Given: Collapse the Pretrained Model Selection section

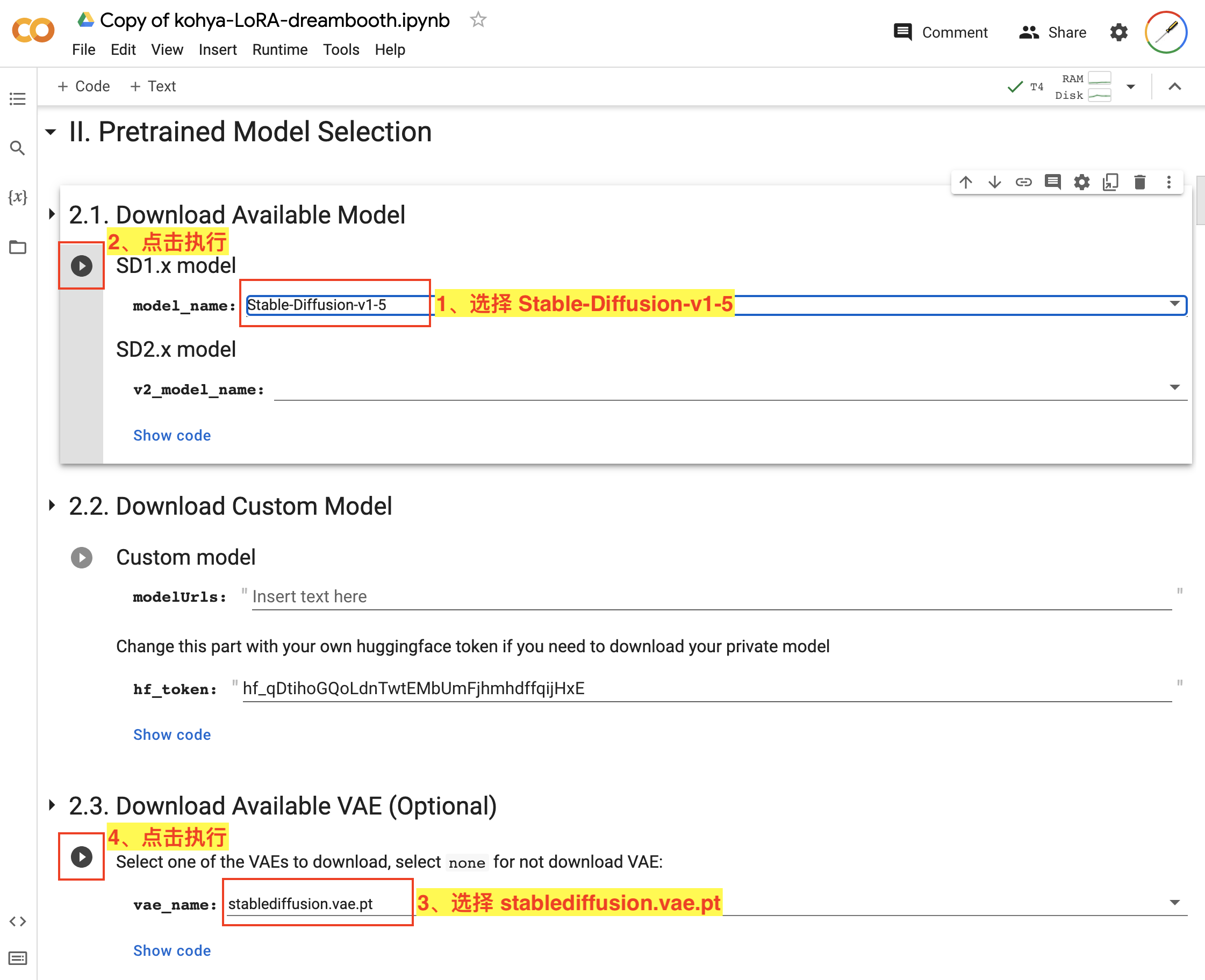Looking at the screenshot, I should coord(51,132).
